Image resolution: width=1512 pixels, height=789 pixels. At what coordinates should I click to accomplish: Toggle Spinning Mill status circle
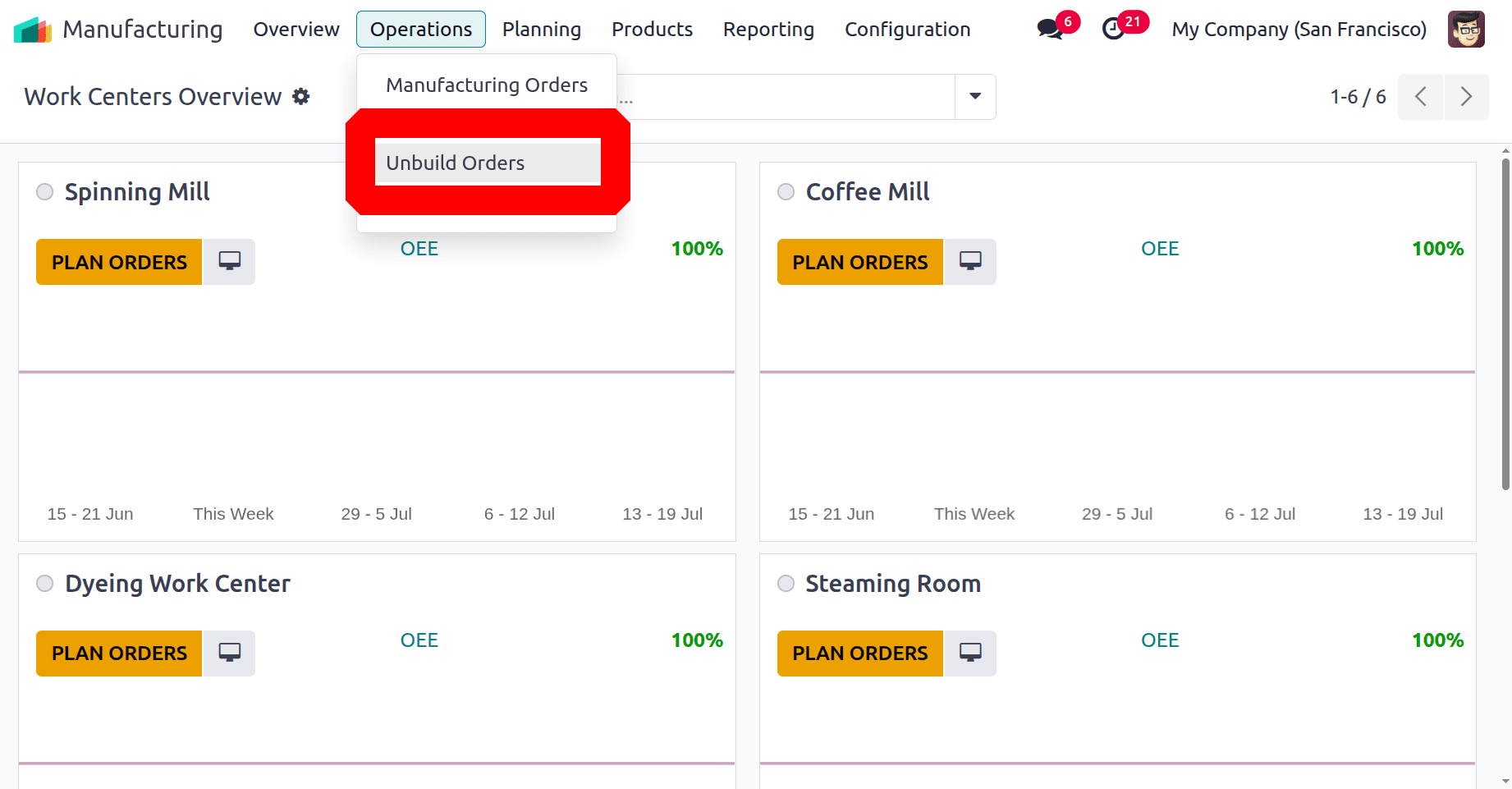coord(45,192)
